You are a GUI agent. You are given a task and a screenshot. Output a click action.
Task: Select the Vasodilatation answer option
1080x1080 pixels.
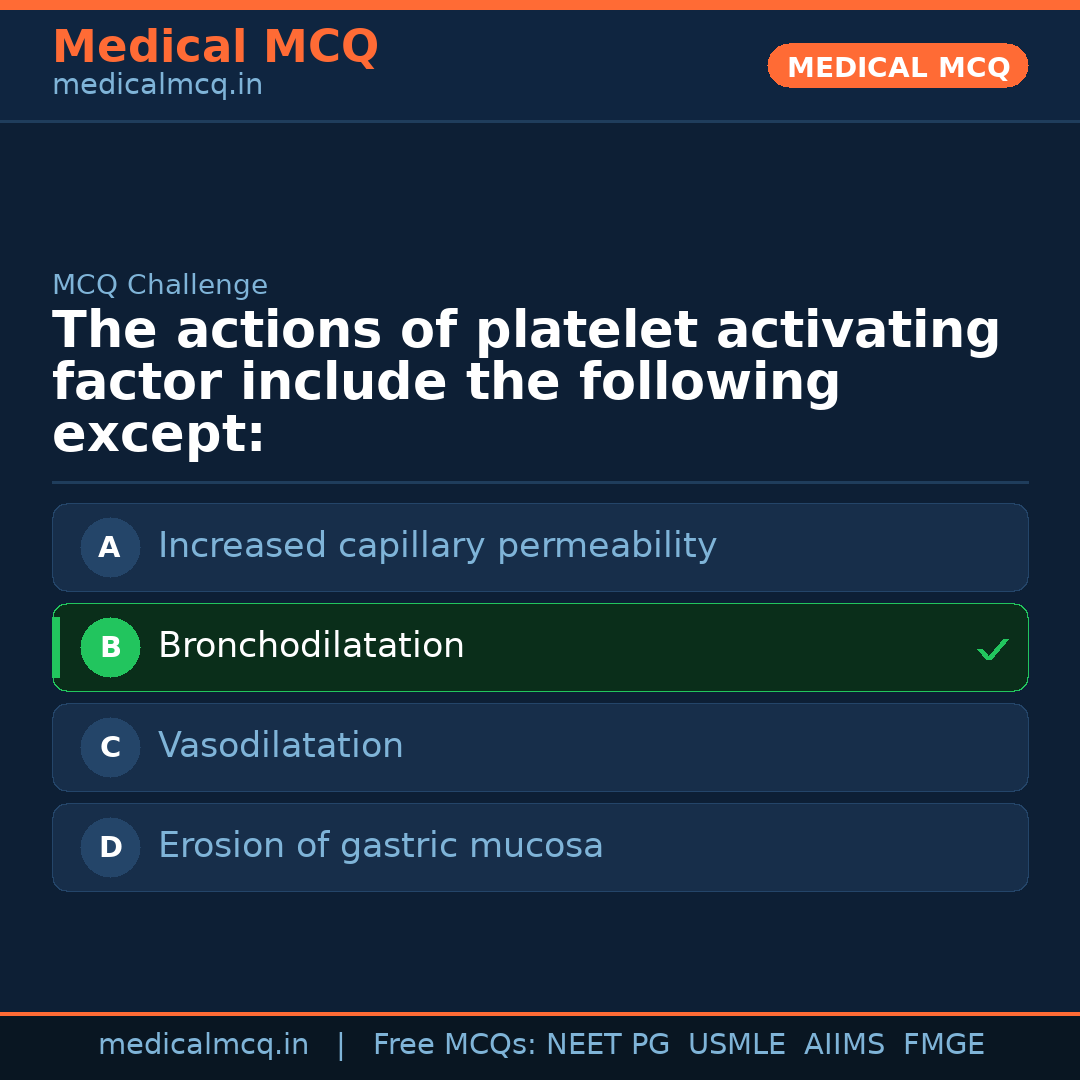click(x=540, y=747)
